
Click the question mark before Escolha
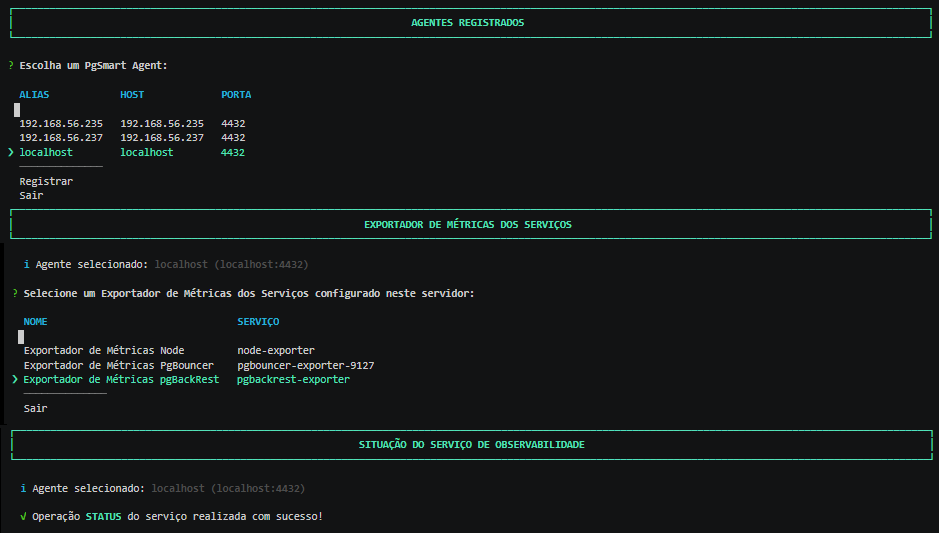pos(11,65)
